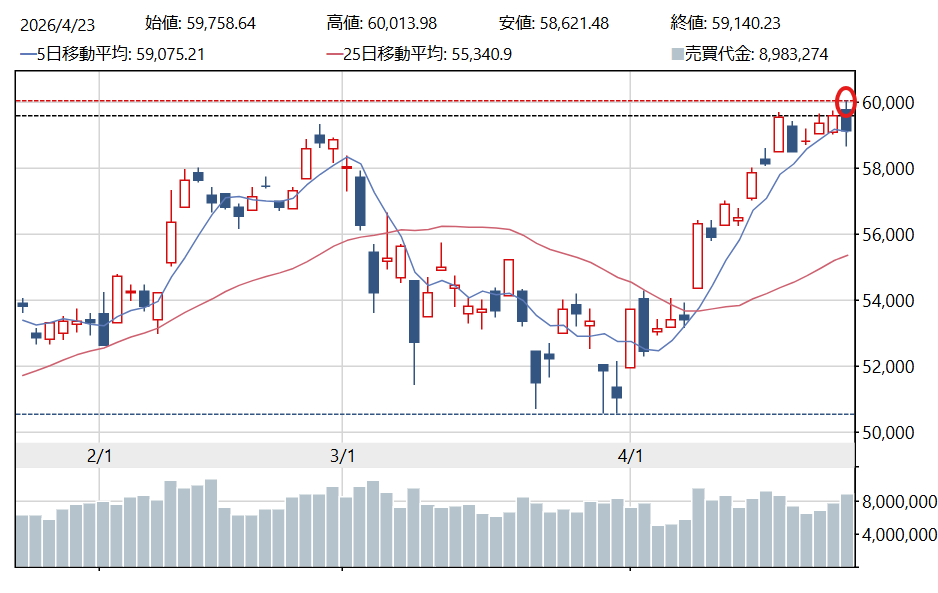Click the 4,000,000 volume axis label
The height and width of the screenshot is (593, 938).
(899, 534)
